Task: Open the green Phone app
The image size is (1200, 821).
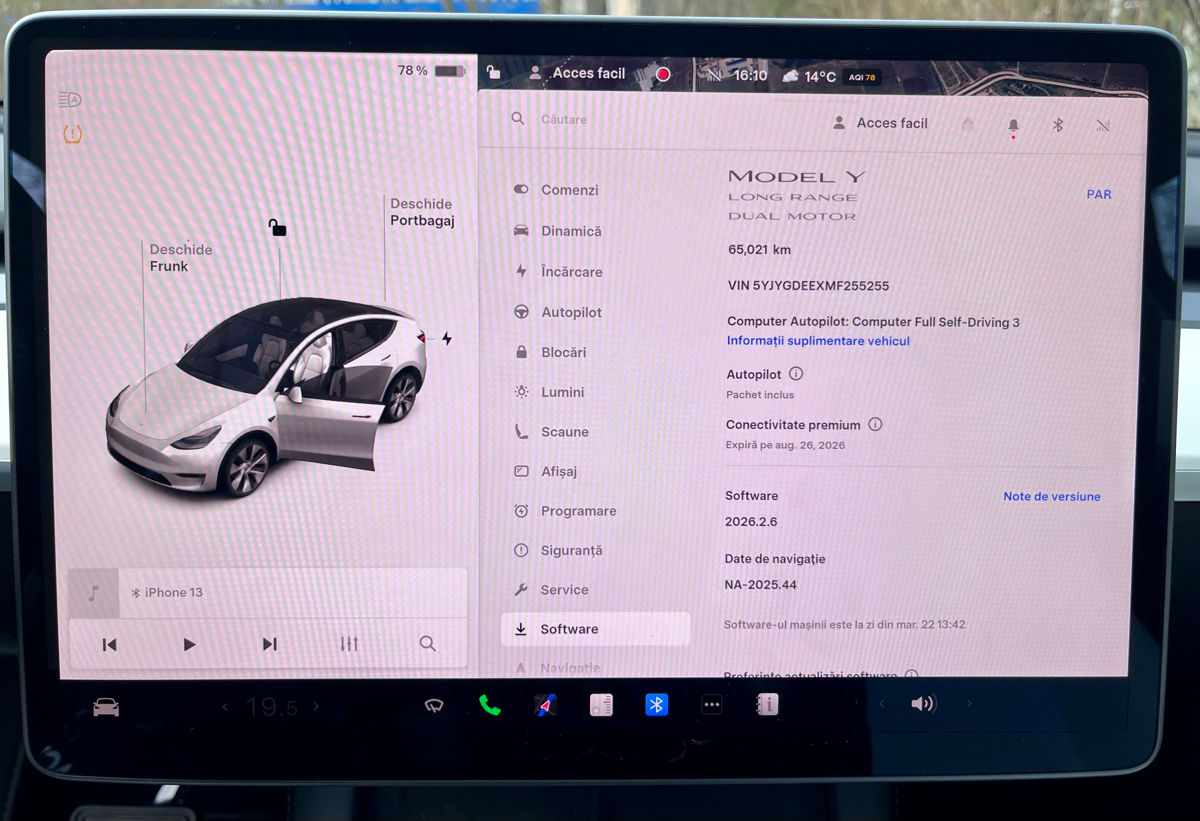Action: (489, 706)
